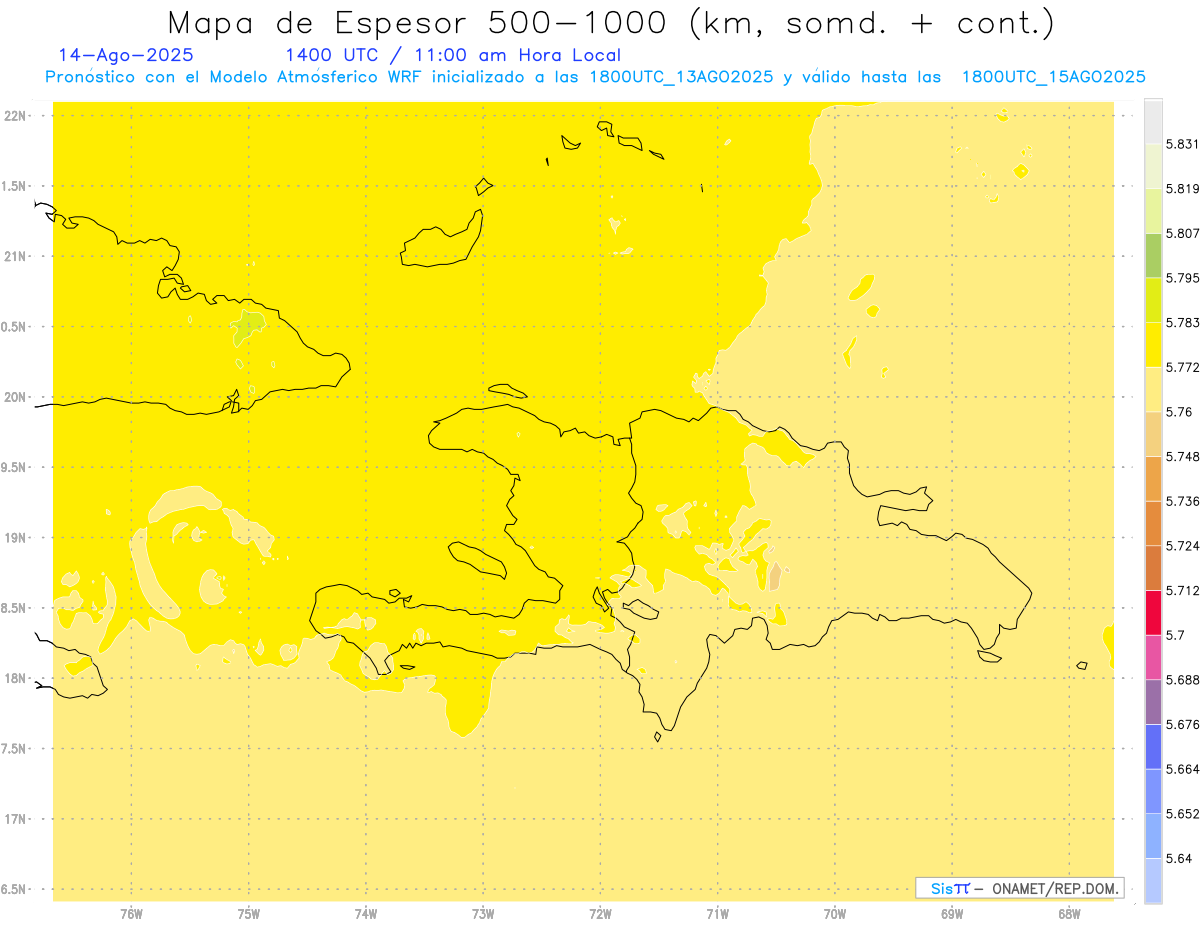Select the purple swatch between 5.676 and 5.688
The image size is (1200, 927).
pyautogui.click(x=1153, y=701)
